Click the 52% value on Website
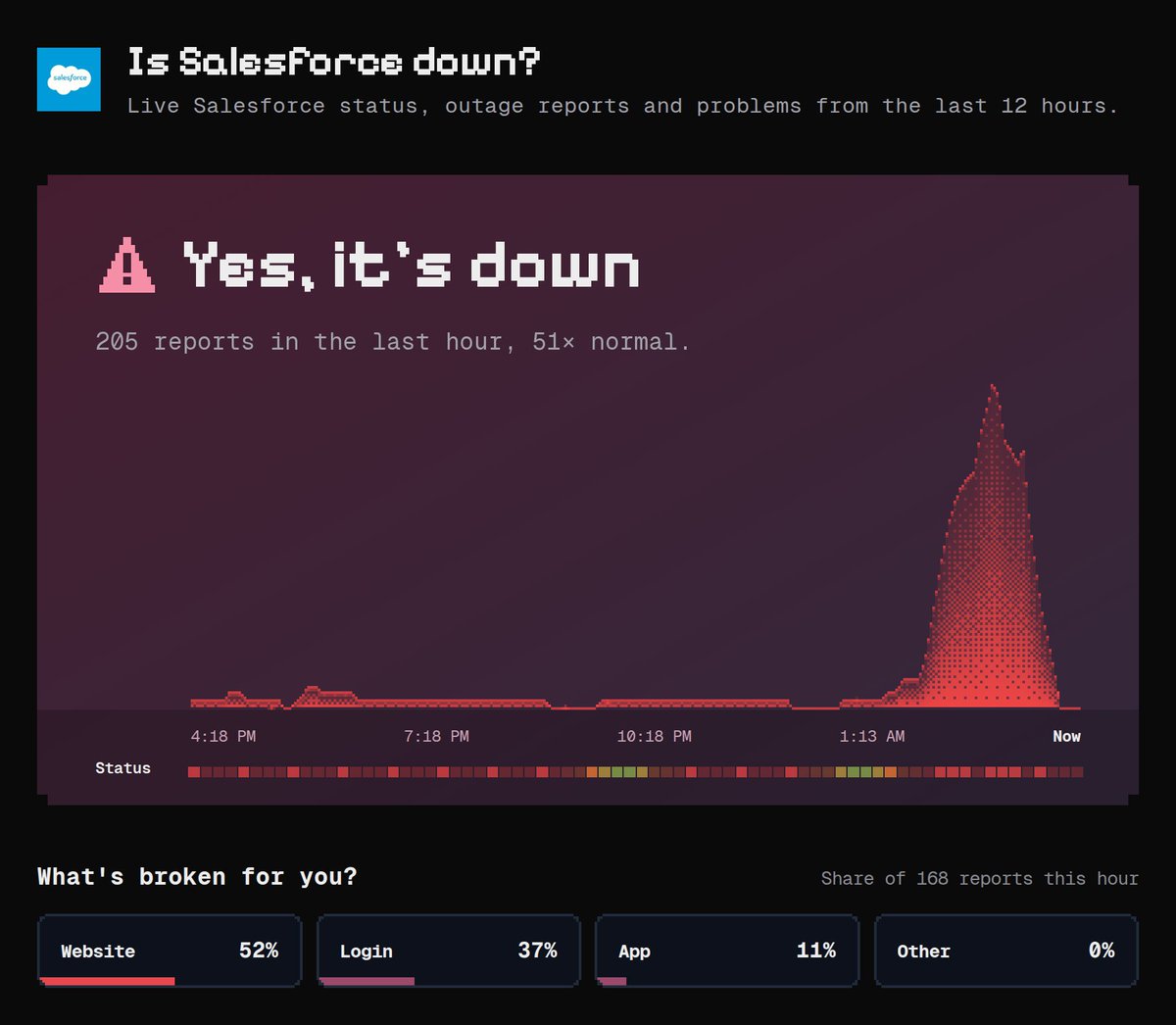This screenshot has height=1025, width=1176. [x=259, y=951]
